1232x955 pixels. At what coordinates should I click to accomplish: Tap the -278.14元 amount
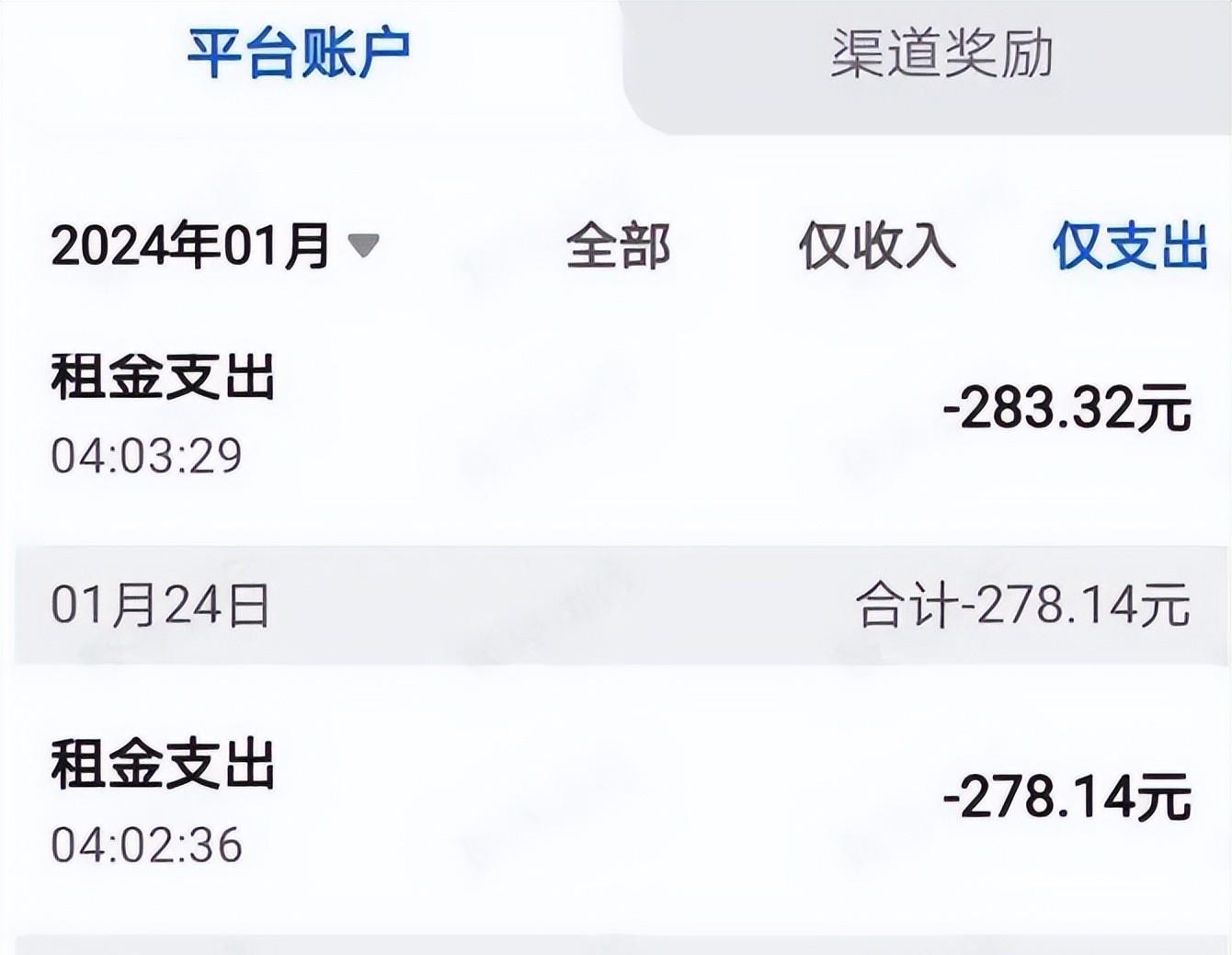point(1067,797)
